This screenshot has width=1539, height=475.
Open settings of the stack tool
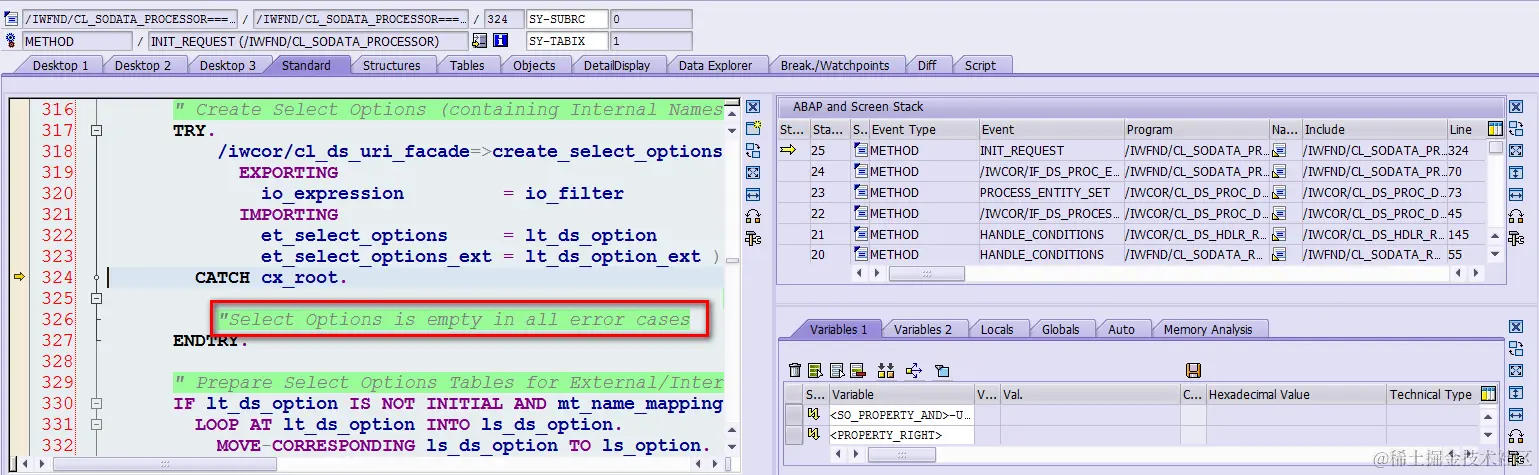pos(1515,238)
